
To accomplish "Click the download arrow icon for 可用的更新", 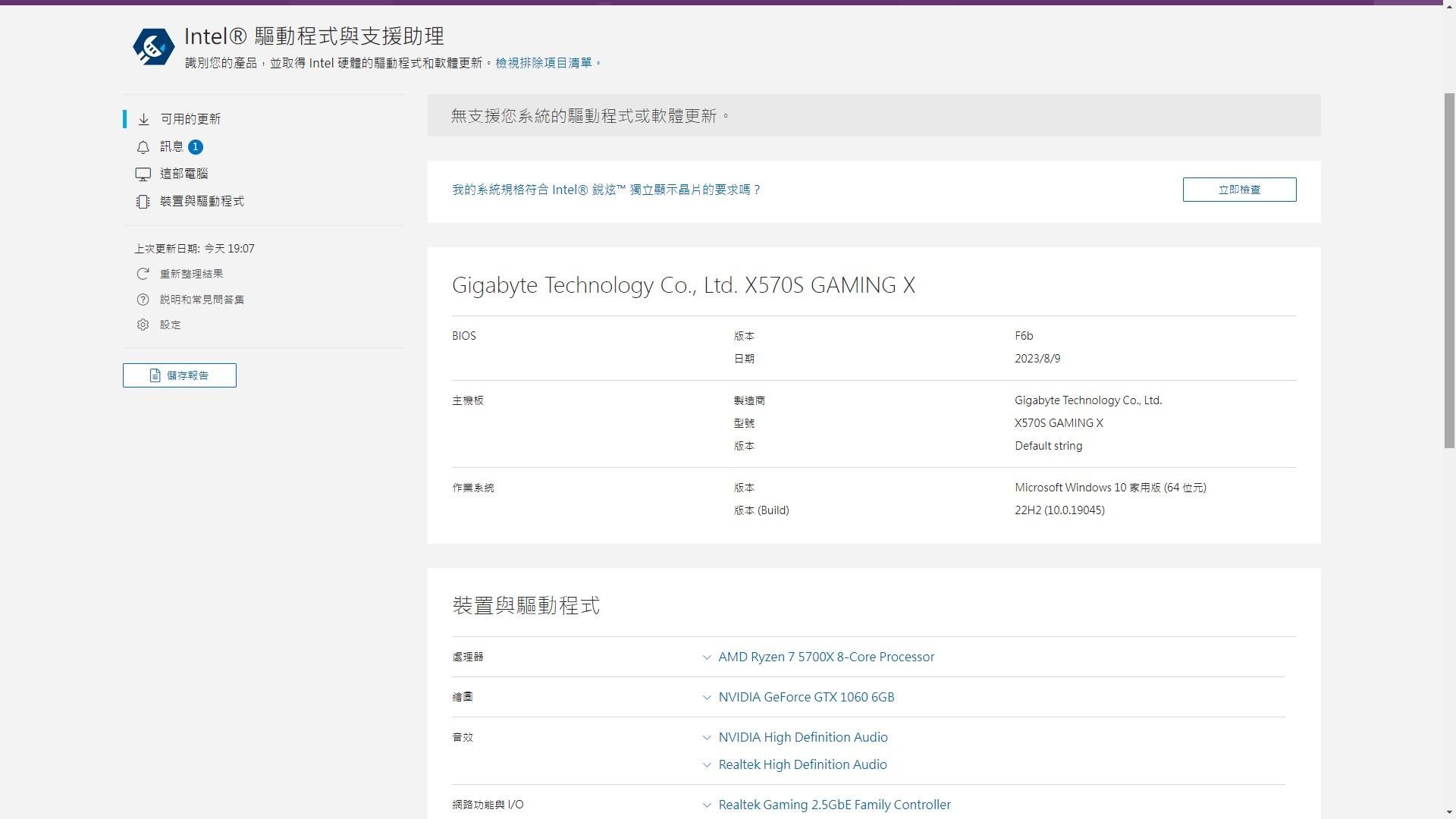I will (x=143, y=119).
